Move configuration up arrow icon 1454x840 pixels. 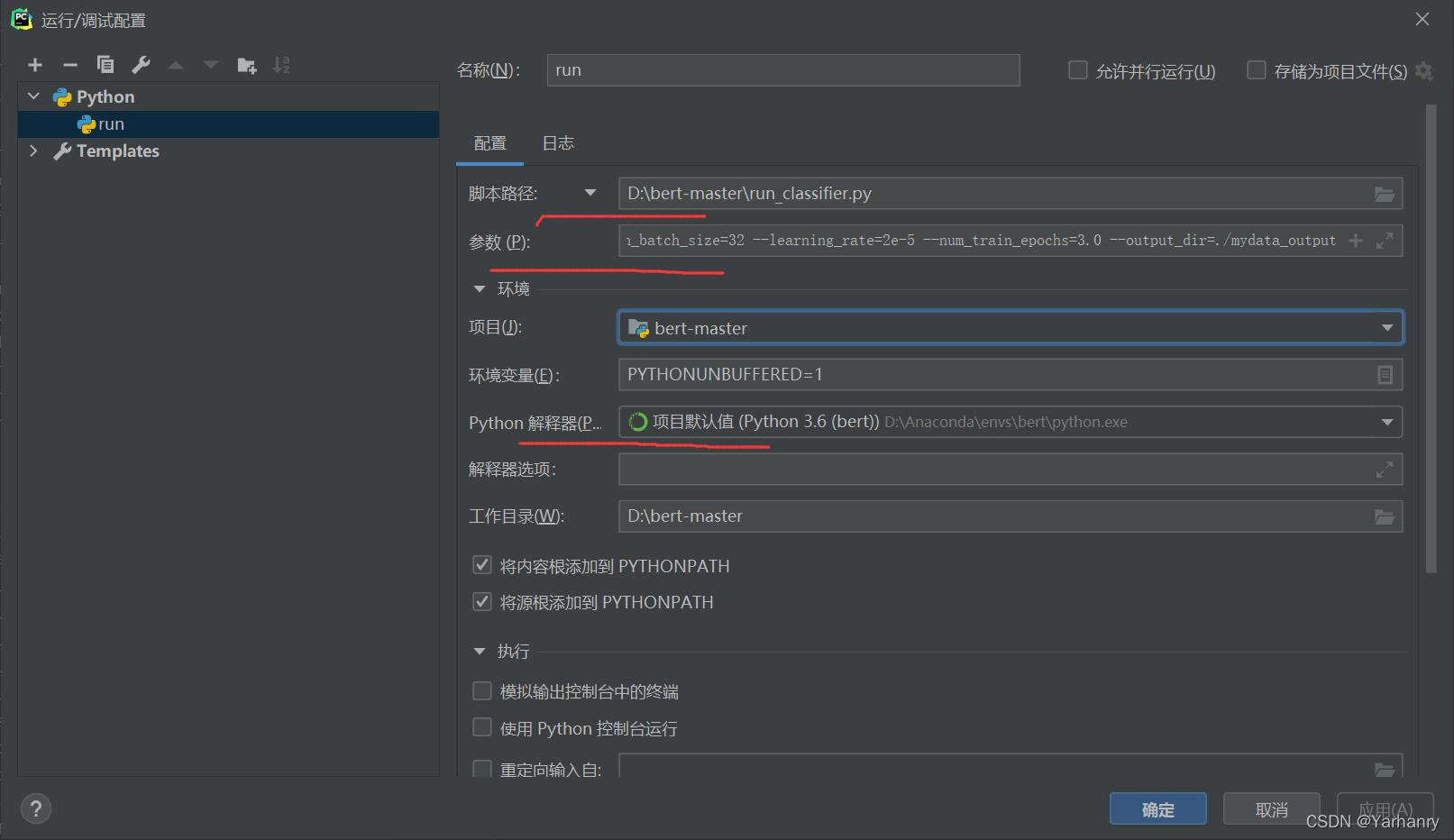[176, 65]
